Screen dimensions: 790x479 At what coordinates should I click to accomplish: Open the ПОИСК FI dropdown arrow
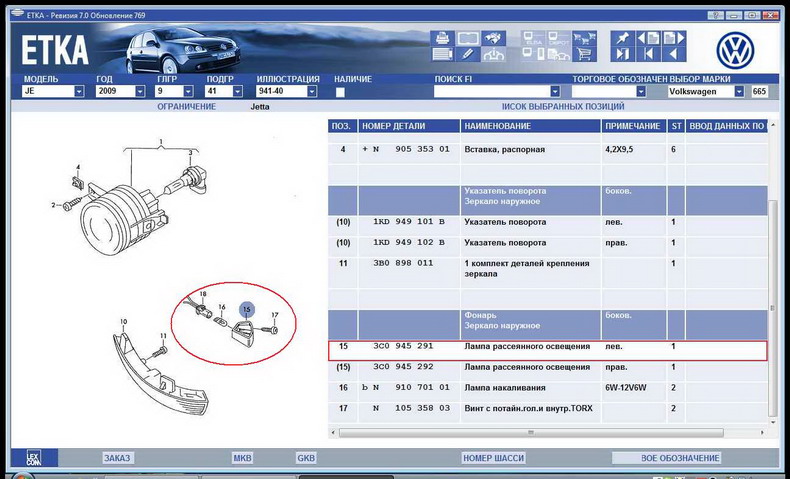click(x=555, y=91)
